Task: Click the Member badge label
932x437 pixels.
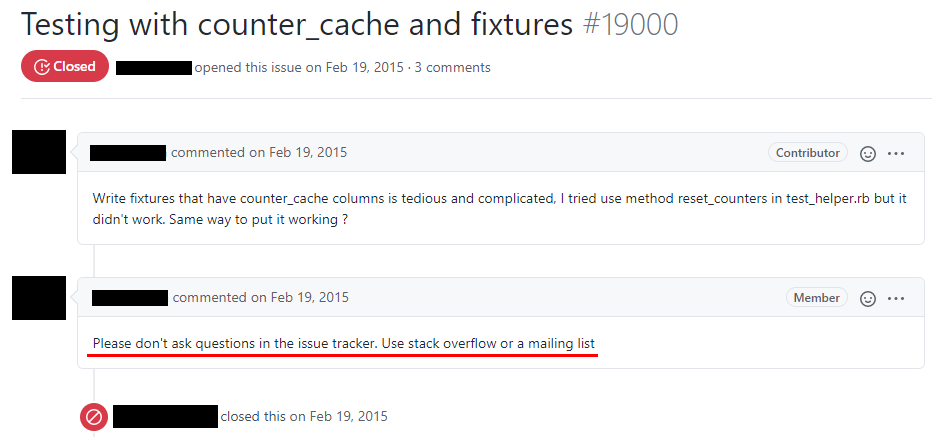Action: [817, 297]
